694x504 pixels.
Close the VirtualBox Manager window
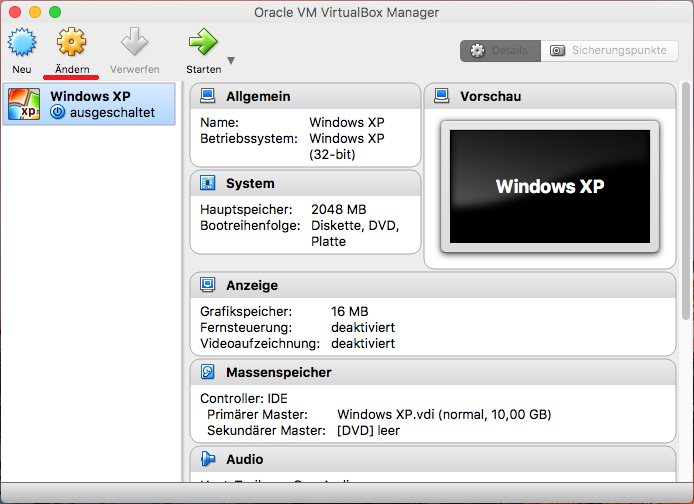(x=15, y=12)
